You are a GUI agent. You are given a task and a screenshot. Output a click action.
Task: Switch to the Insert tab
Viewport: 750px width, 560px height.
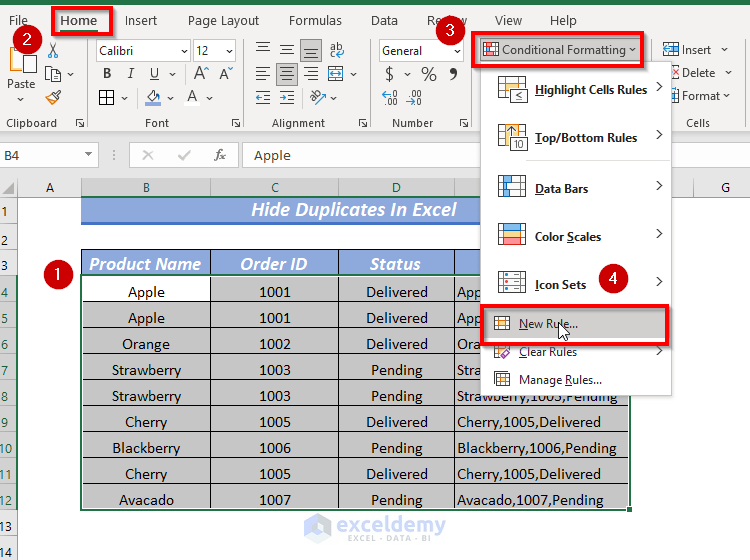141,21
